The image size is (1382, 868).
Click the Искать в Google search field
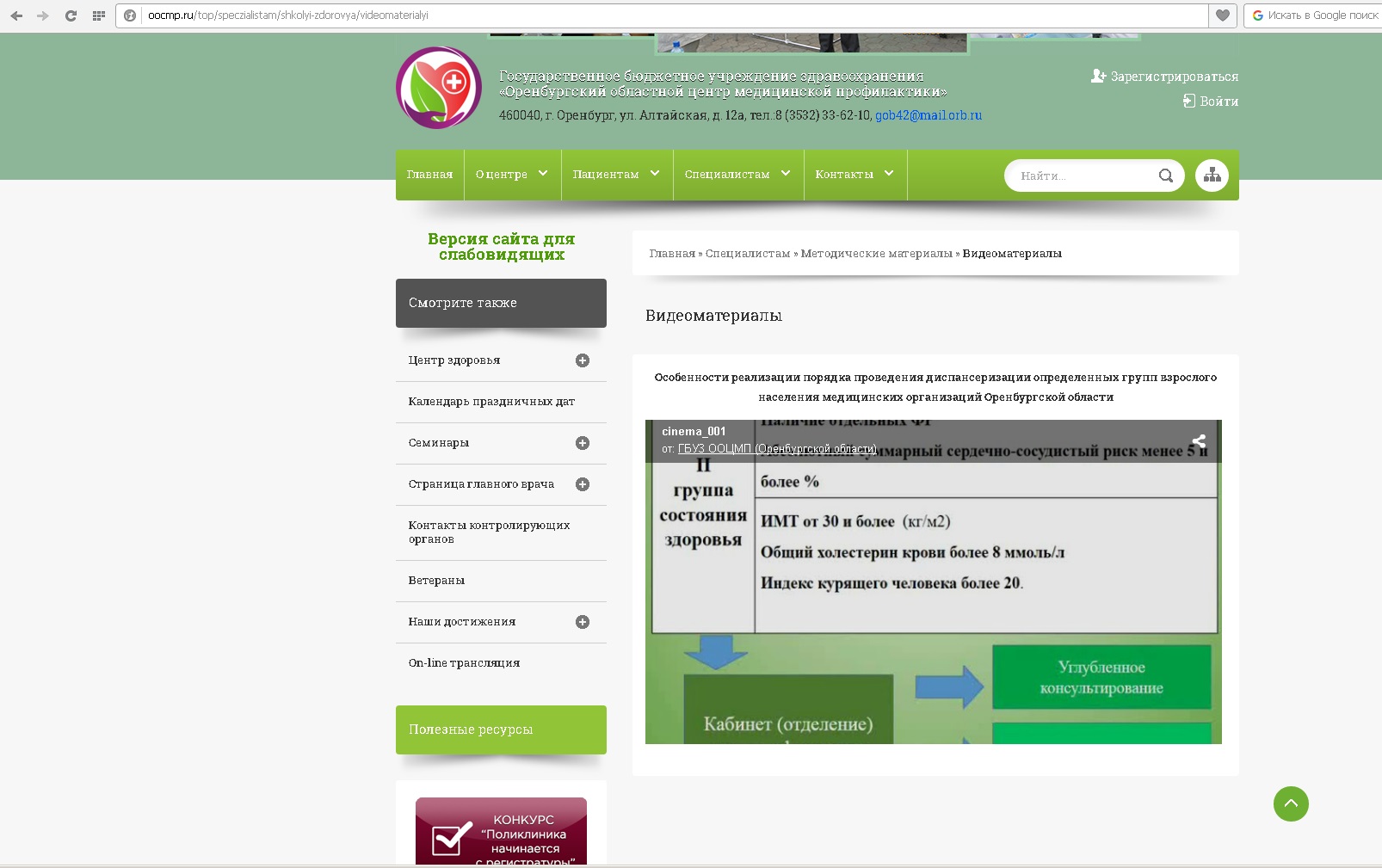click(x=1322, y=15)
